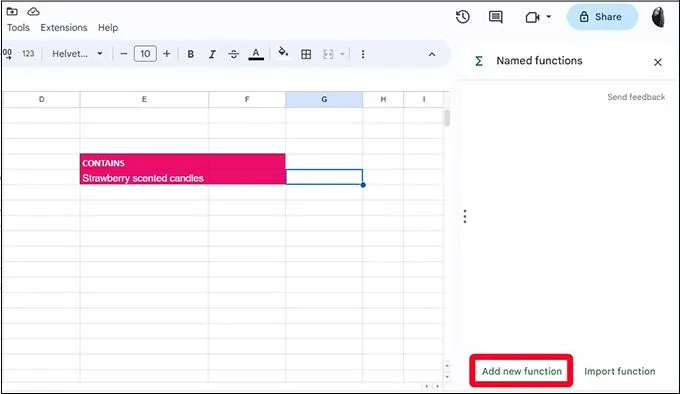The width and height of the screenshot is (680, 394).
Task: Open the Helvetica font dropdown
Action: 77,54
